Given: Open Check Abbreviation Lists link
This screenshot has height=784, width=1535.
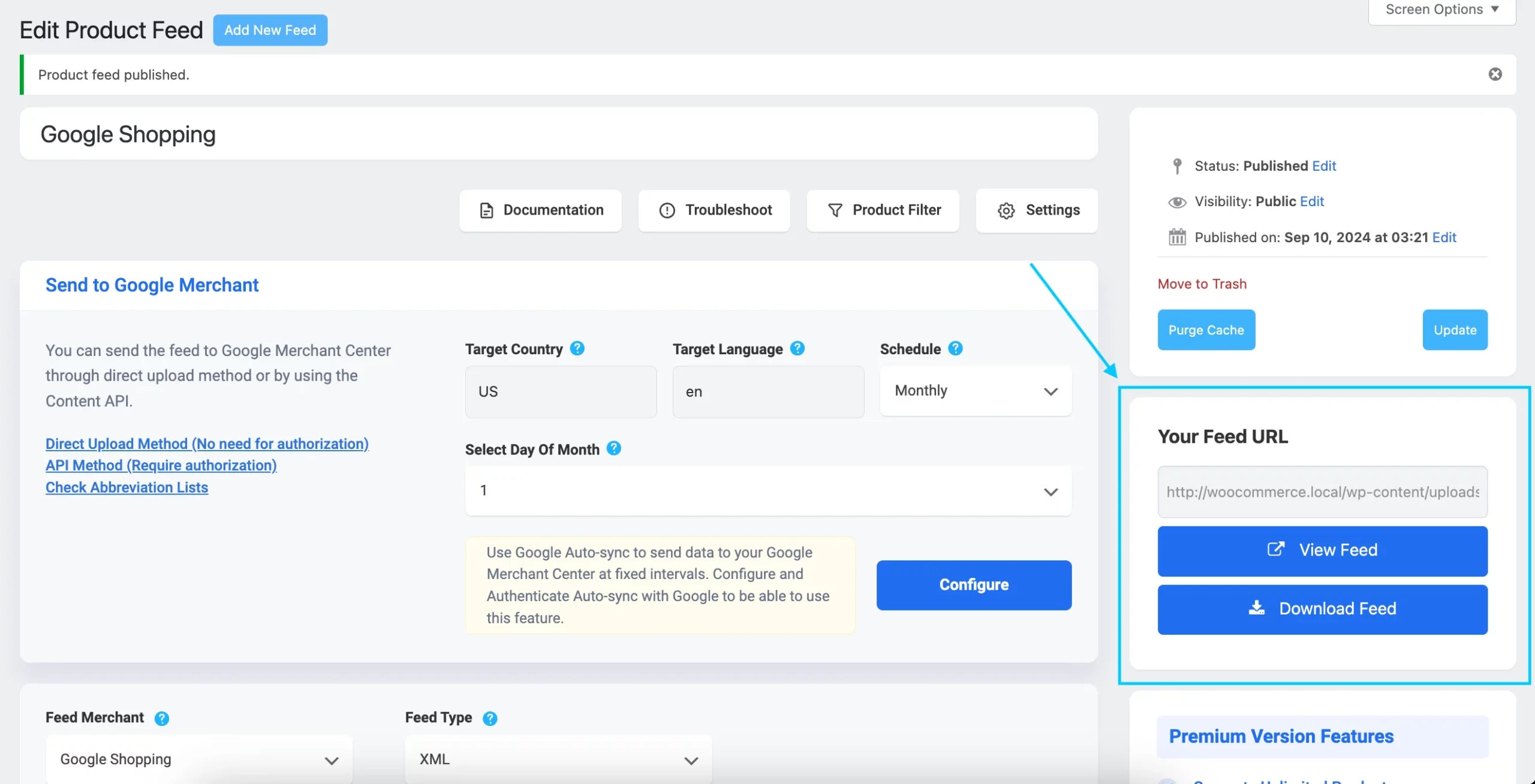Looking at the screenshot, I should coord(127,487).
